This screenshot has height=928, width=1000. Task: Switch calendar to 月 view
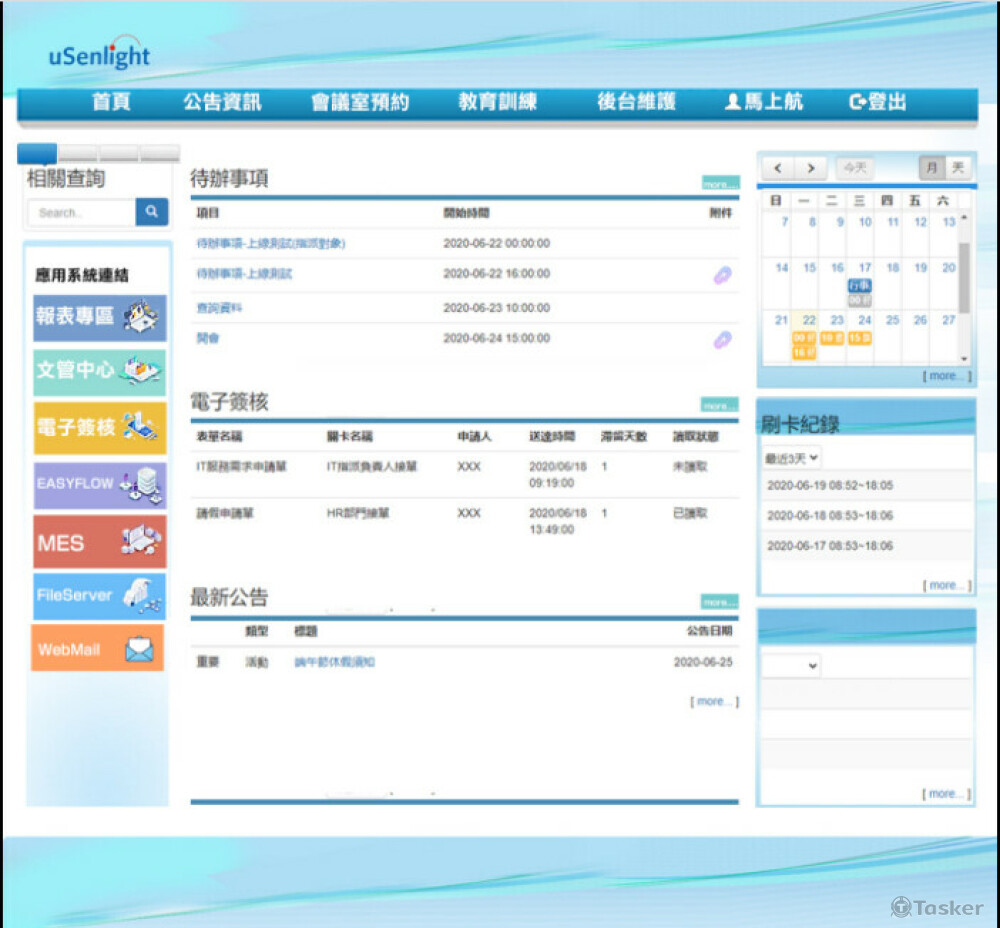(932, 168)
